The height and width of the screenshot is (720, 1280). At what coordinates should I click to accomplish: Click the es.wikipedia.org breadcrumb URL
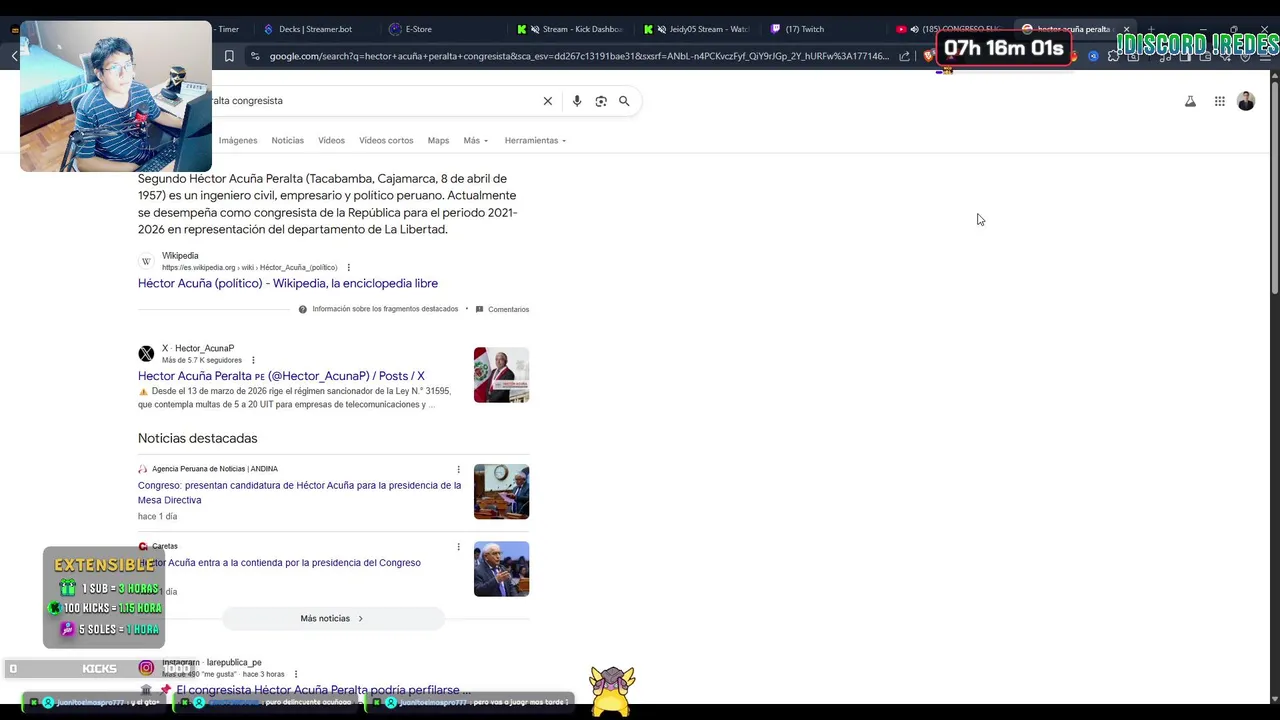point(250,268)
